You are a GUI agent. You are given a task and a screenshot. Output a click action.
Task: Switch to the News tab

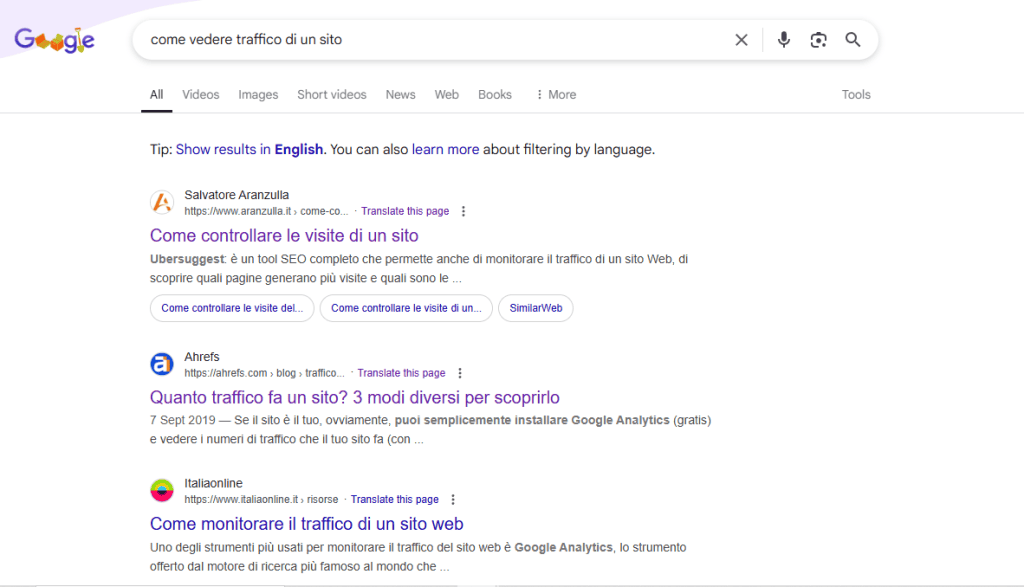[x=400, y=95]
